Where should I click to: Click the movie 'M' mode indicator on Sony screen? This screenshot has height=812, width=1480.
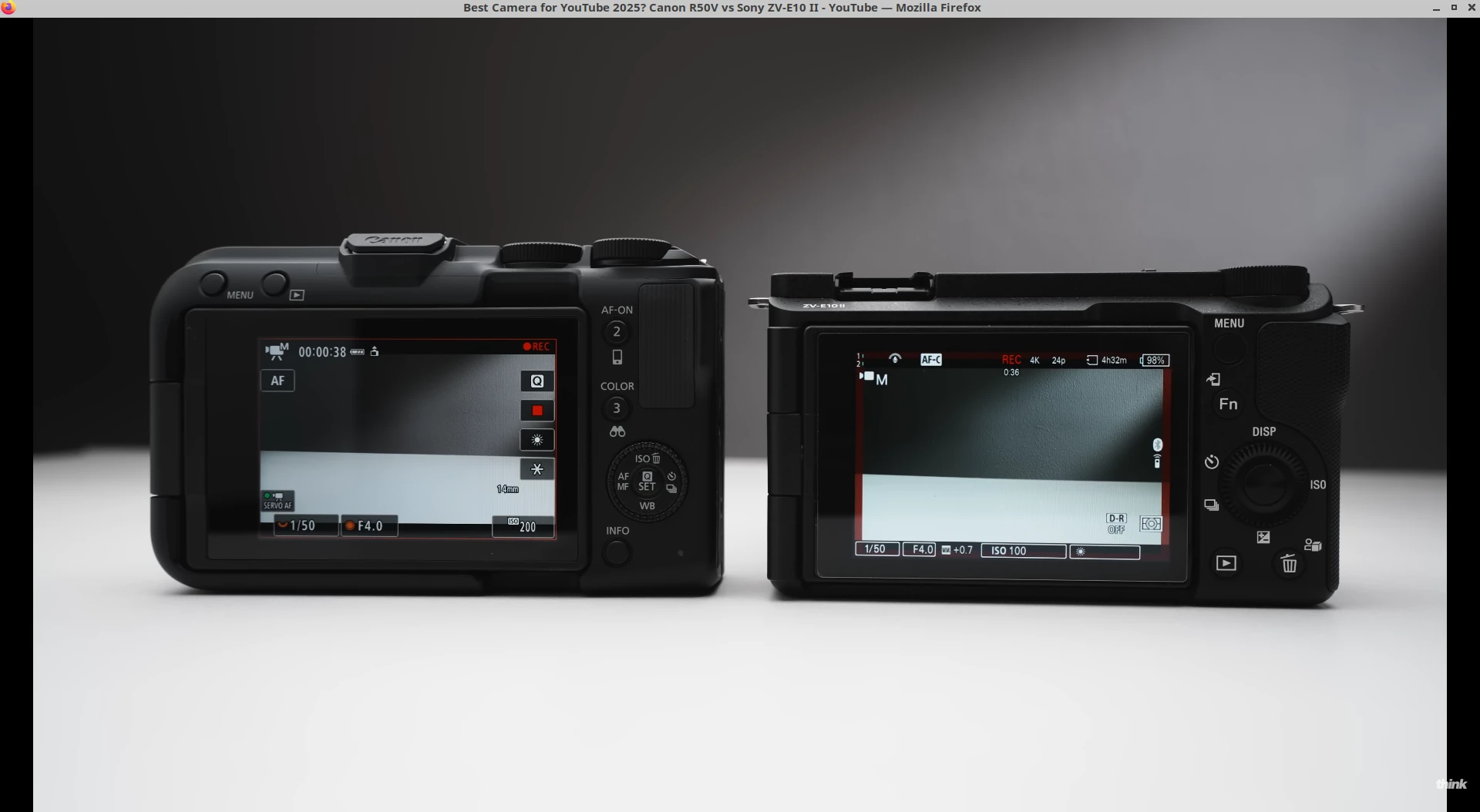pos(874,379)
